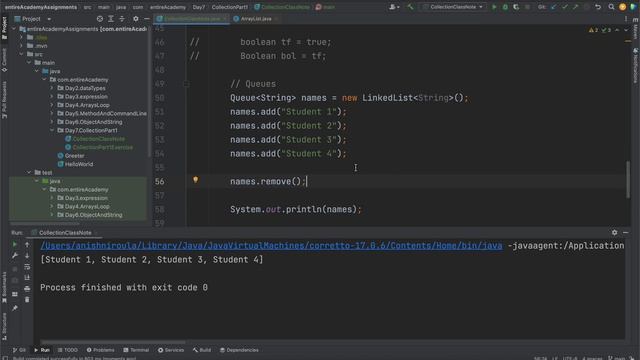The height and width of the screenshot is (360, 640).
Task: Open java executable path link in console
Action: (271, 245)
